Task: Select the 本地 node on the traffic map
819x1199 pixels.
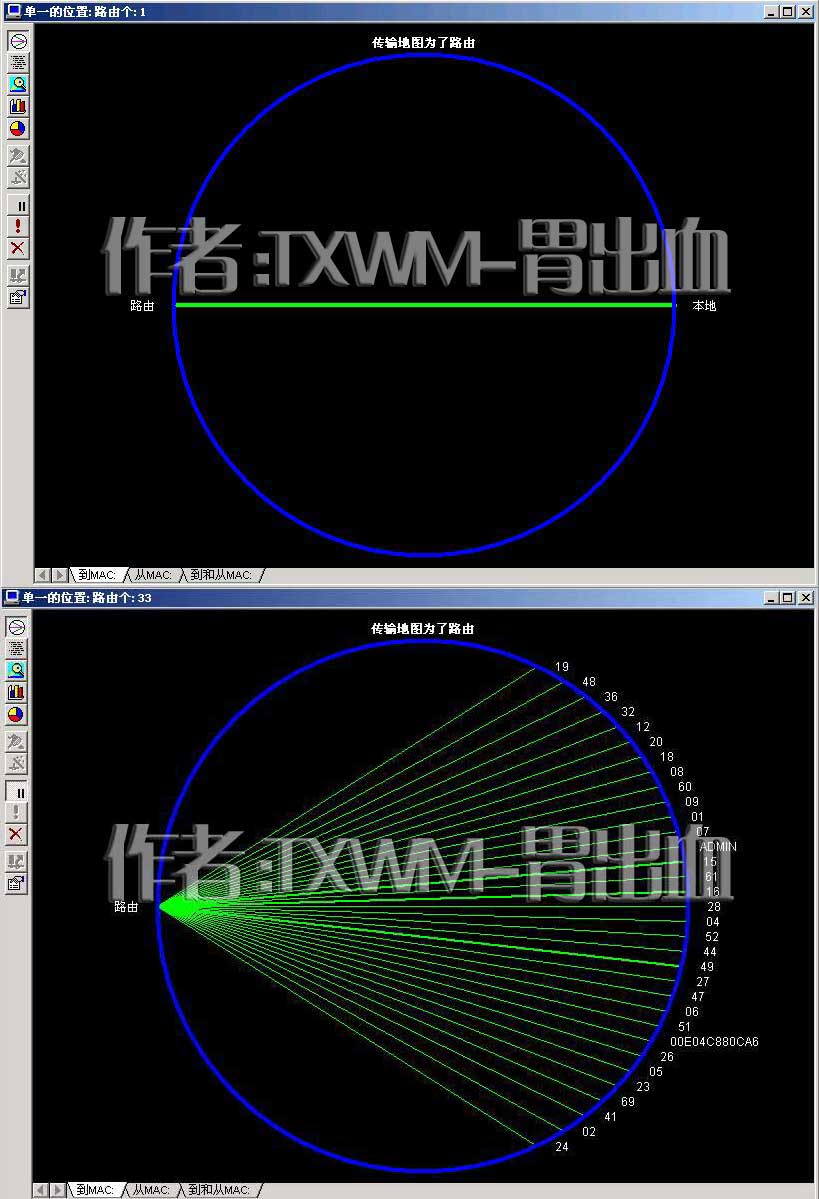Action: 704,306
